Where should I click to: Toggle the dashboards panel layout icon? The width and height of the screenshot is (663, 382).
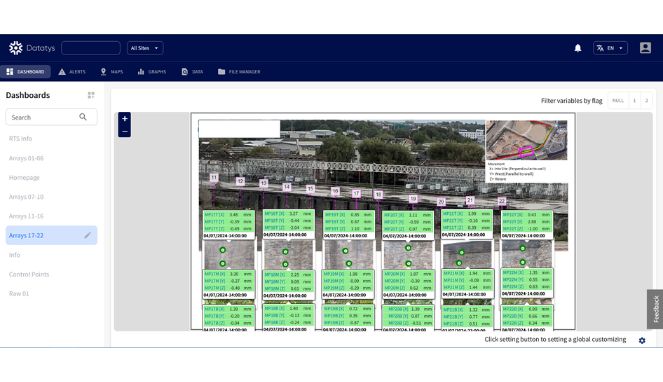[x=91, y=95]
